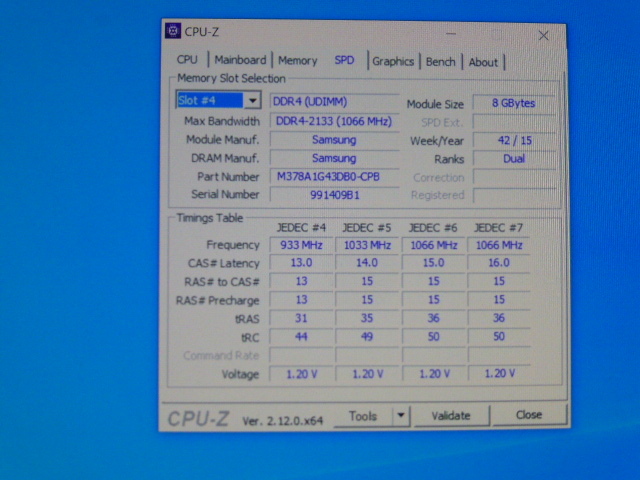Click the DRAM Manuf. Samsung value
640x480 pixels.
coord(334,158)
